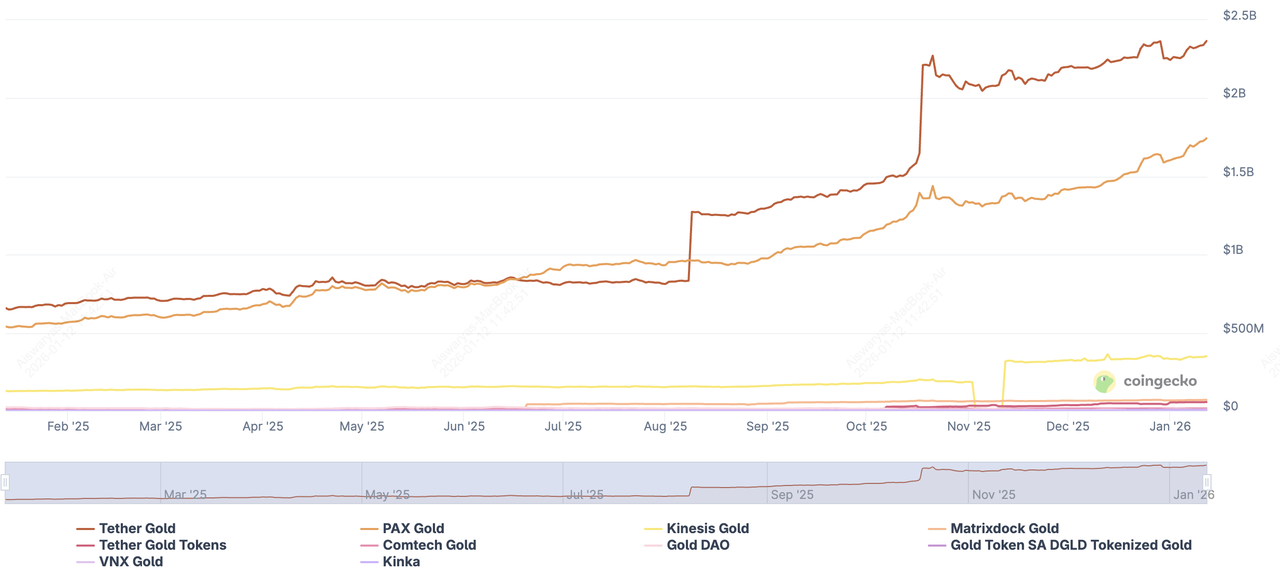Hide Matrixdock Gold from the chart
The image size is (1280, 572).
pos(1004,529)
